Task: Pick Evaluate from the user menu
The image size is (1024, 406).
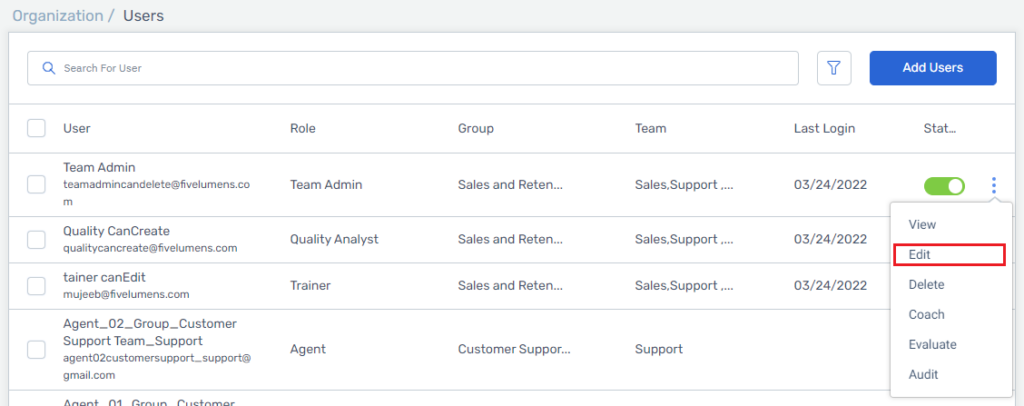Action: pyautogui.click(x=932, y=345)
